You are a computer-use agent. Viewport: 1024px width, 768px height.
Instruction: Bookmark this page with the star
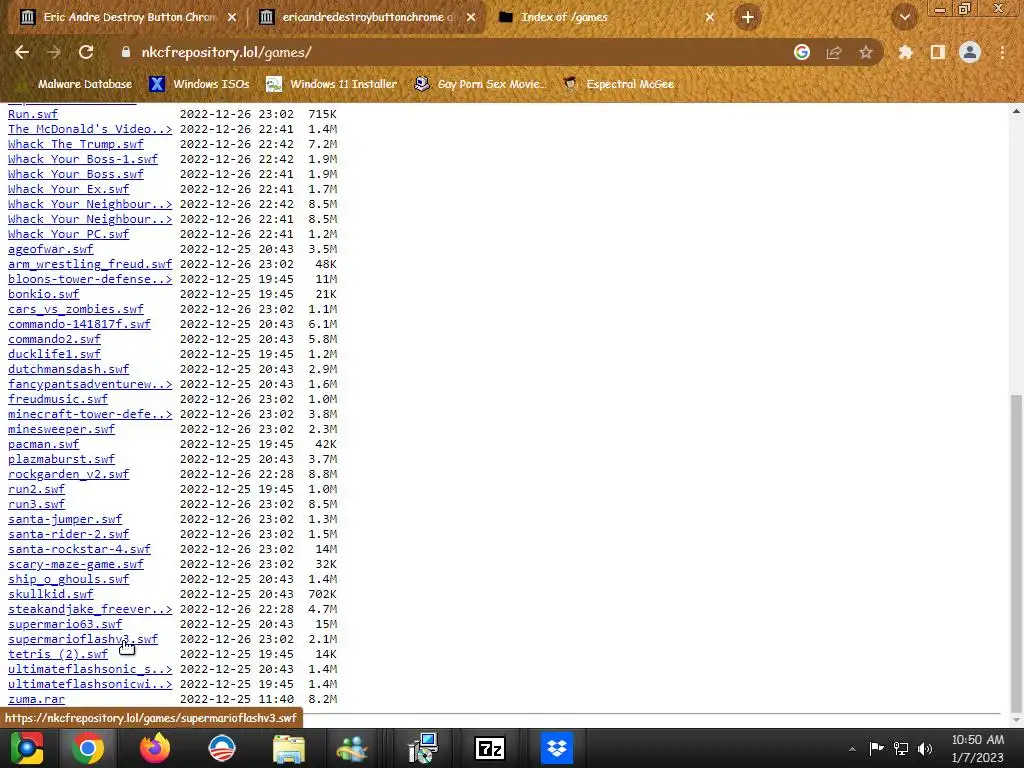866,52
